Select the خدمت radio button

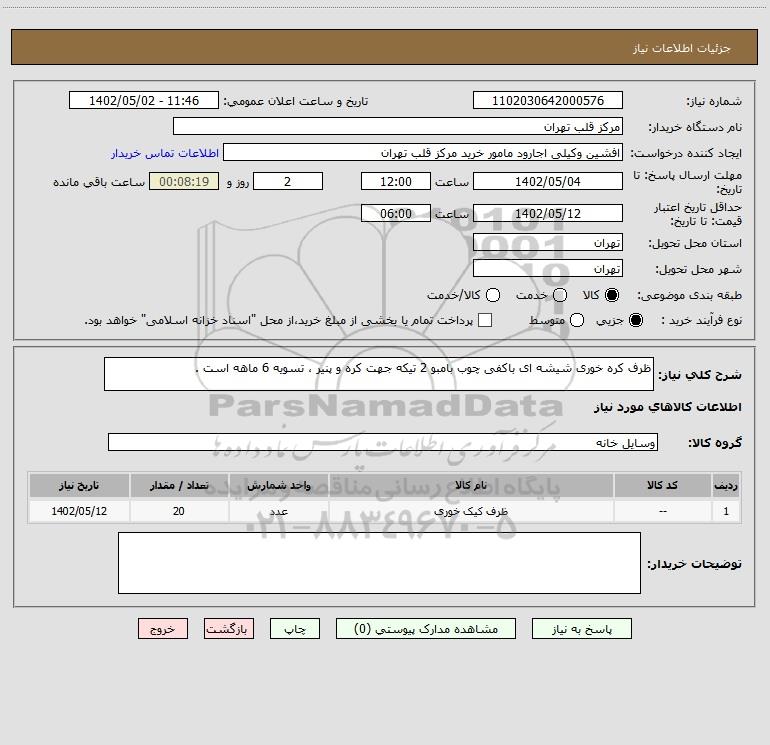click(560, 295)
